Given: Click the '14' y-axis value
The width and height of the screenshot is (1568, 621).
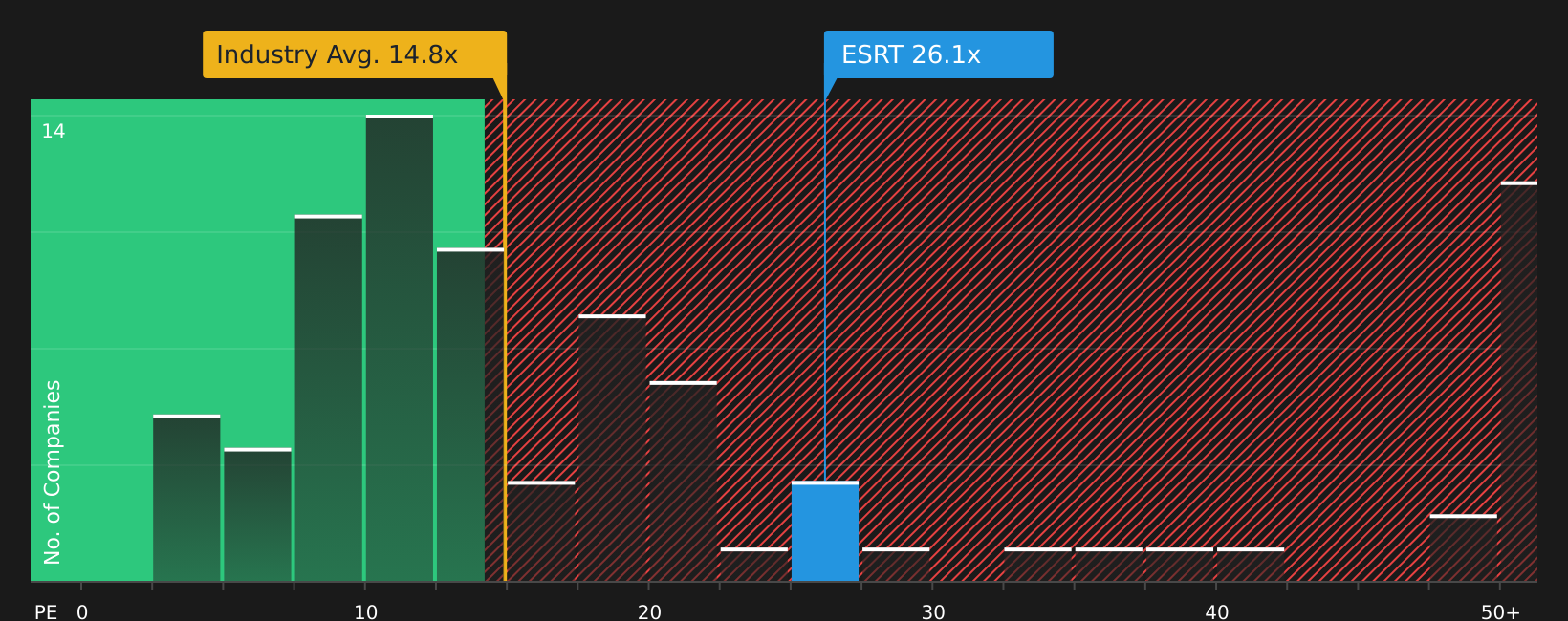Looking at the screenshot, I should click(54, 131).
